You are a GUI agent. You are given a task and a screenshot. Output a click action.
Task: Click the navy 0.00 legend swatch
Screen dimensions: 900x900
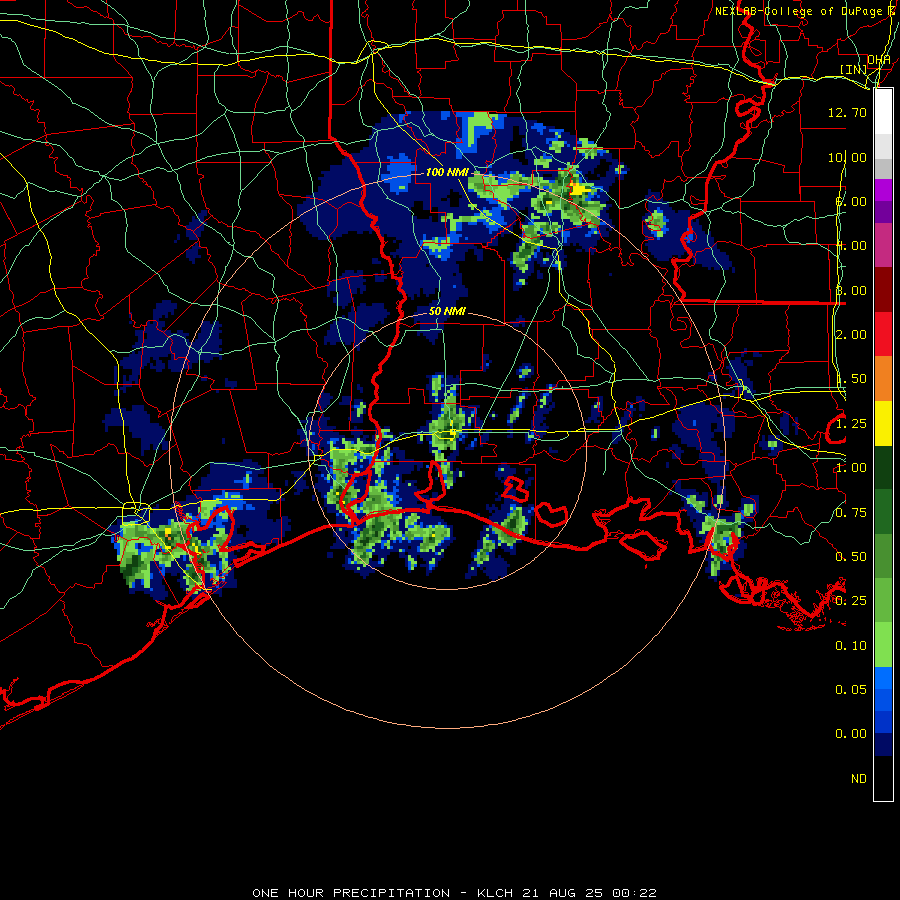click(883, 745)
